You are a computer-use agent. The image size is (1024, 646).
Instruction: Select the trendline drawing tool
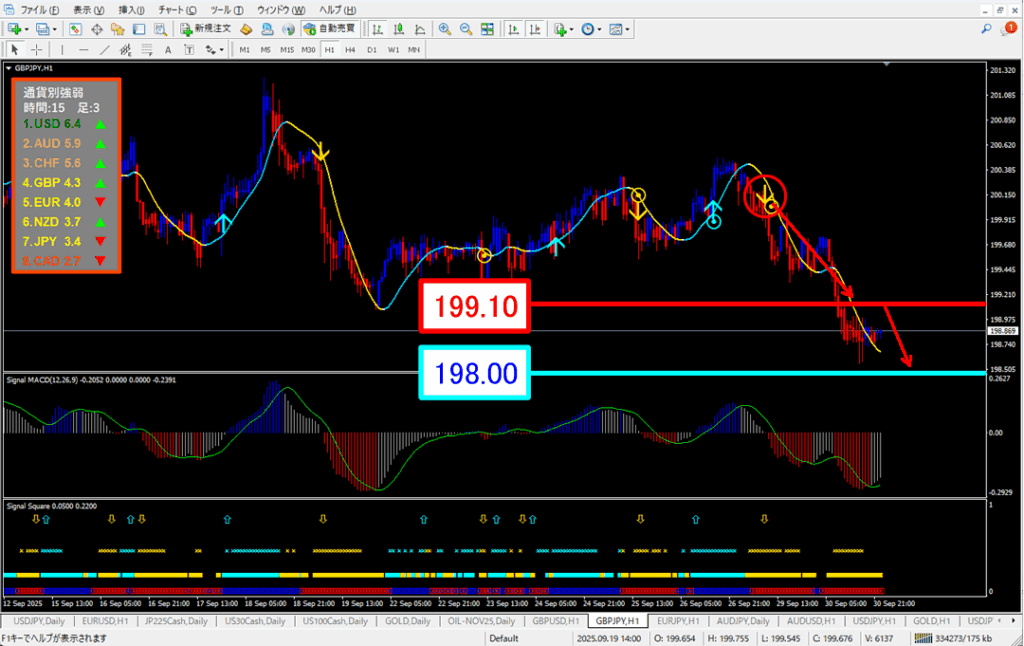point(107,49)
